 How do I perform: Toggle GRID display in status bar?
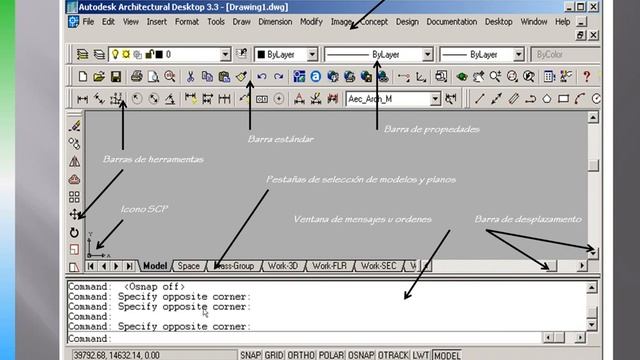pyautogui.click(x=273, y=355)
